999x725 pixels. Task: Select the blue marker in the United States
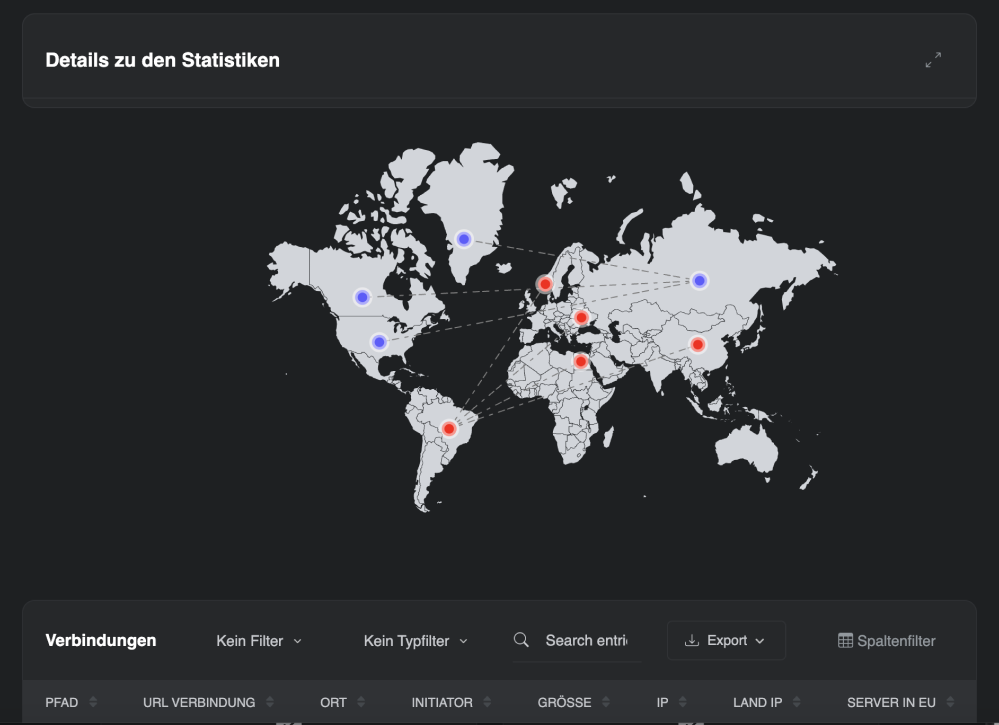tap(379, 342)
